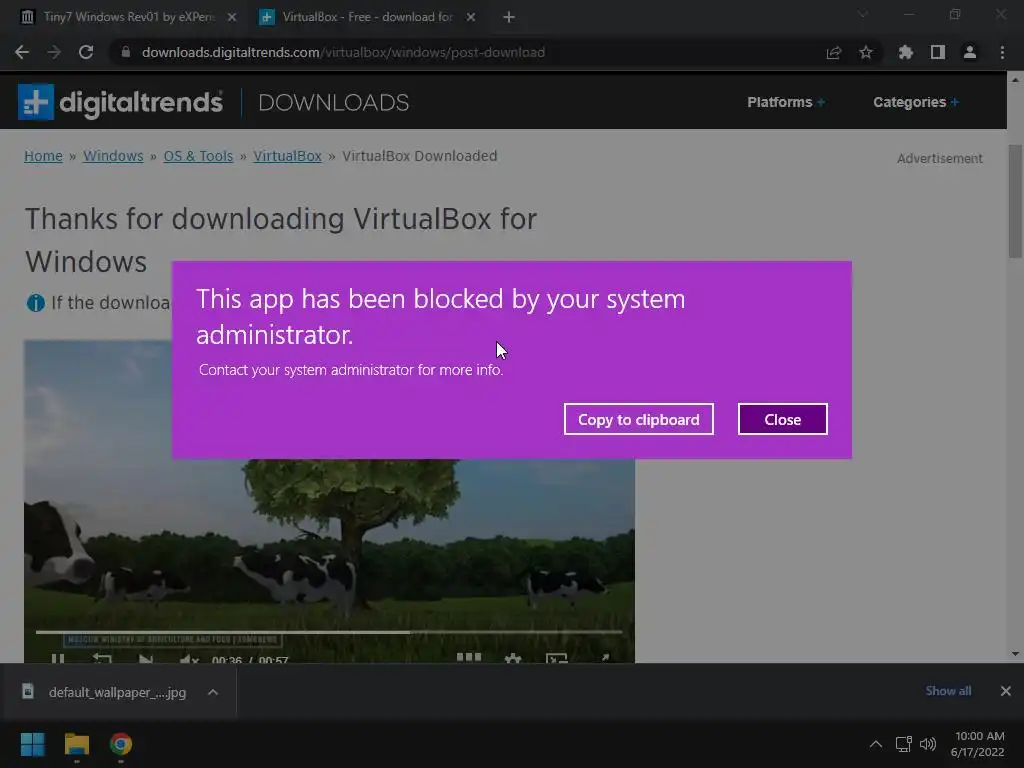This screenshot has width=1024, height=768.
Task: Reload the VirtualBox download page
Action: pyautogui.click(x=86, y=52)
